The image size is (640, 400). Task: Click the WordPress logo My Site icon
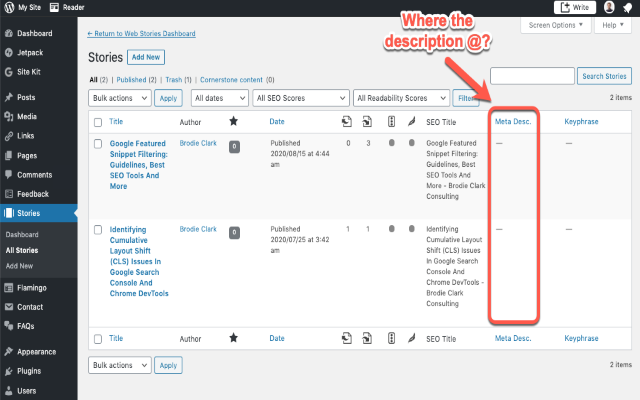(x=8, y=7)
